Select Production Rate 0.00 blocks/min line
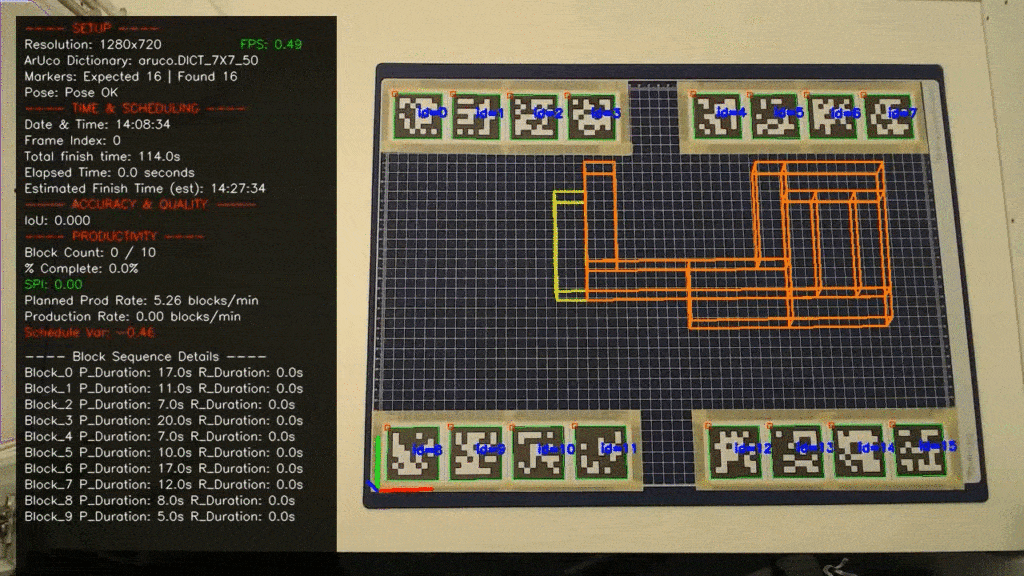The image size is (1024, 576). pos(133,316)
